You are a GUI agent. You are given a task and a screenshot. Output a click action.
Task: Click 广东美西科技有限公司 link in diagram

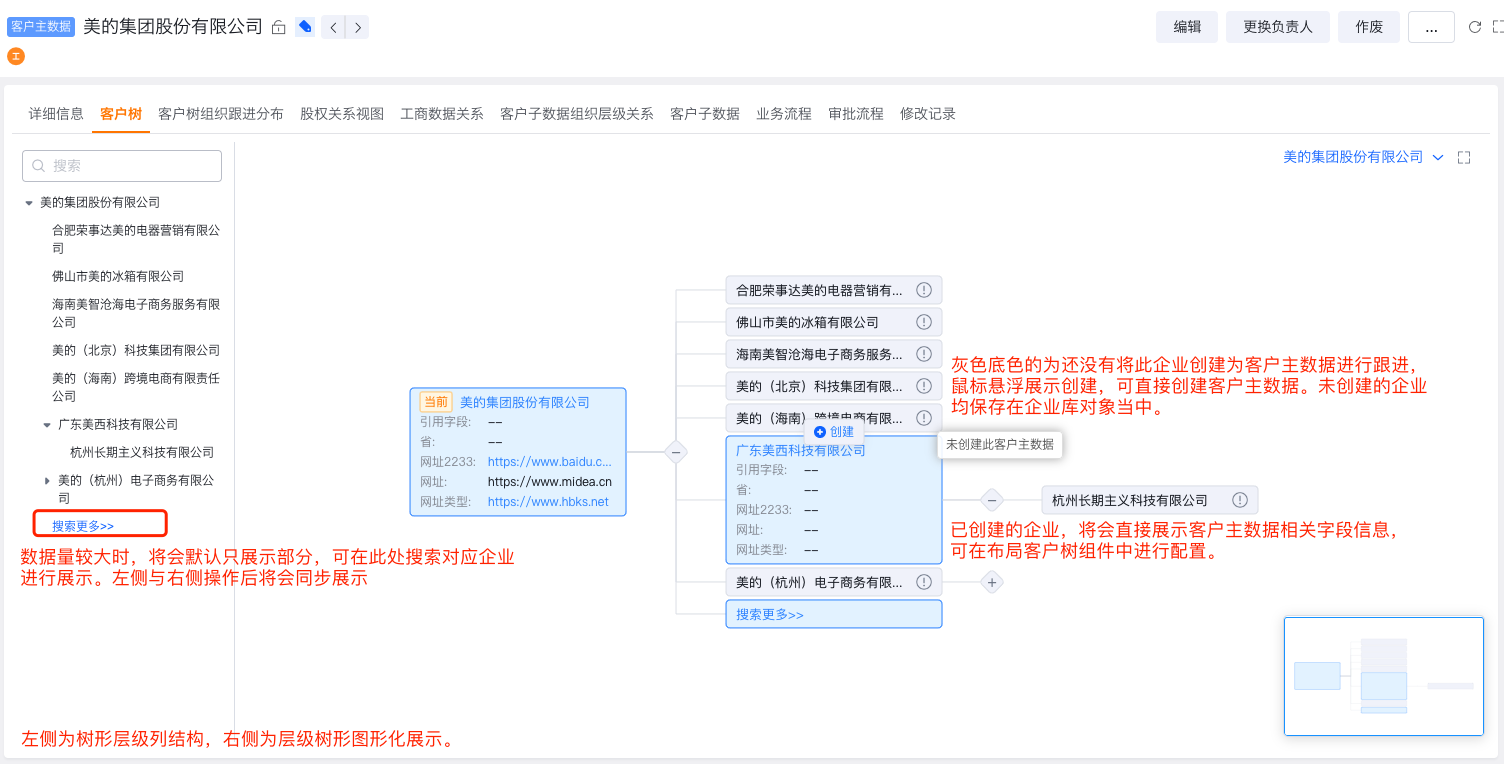801,450
